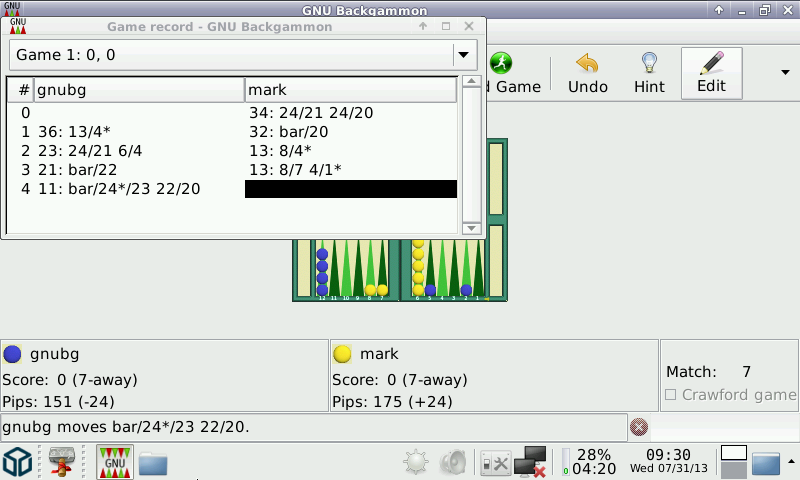The height and width of the screenshot is (480, 800).
Task: Click the 09:30 clock display
Action: [x=668, y=454]
